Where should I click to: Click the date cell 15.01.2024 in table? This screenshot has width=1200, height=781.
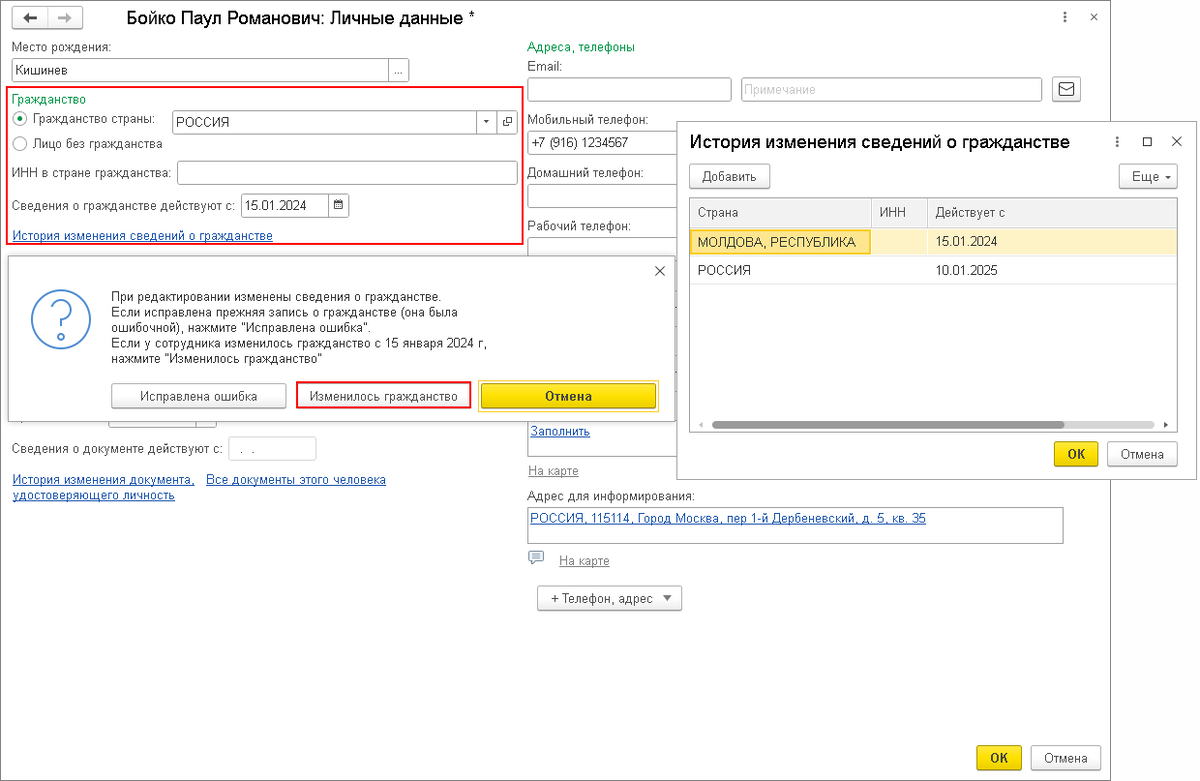point(1051,242)
